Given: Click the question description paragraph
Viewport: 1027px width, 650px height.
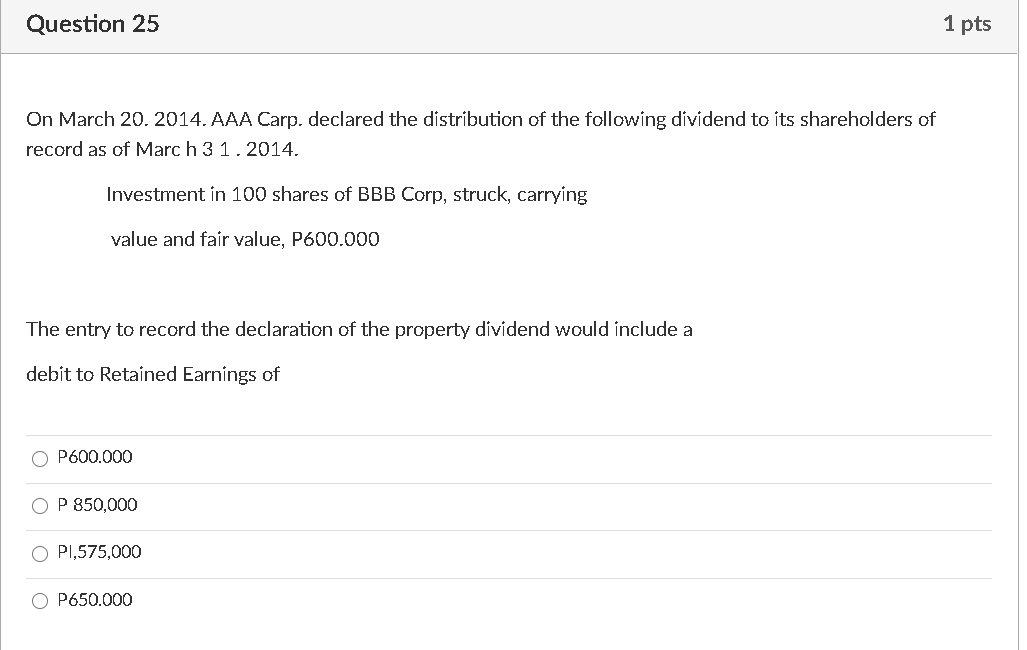Looking at the screenshot, I should (x=480, y=133).
